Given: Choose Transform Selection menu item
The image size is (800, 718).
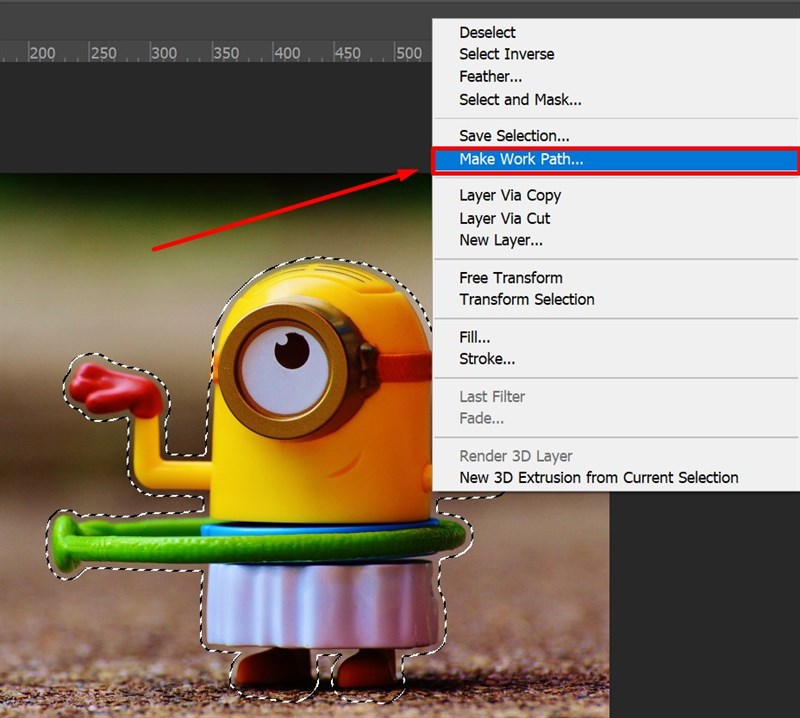Looking at the screenshot, I should coord(526,299).
